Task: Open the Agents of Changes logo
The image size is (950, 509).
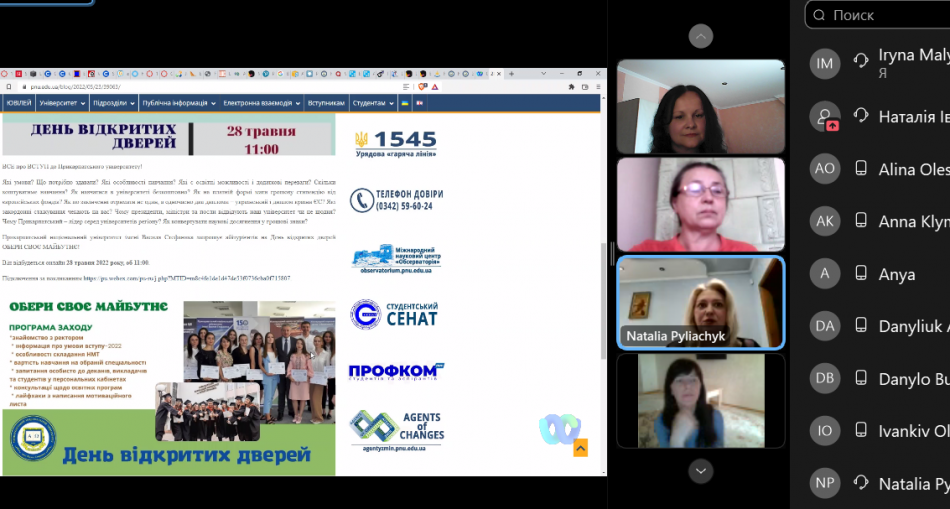Action: (x=396, y=430)
